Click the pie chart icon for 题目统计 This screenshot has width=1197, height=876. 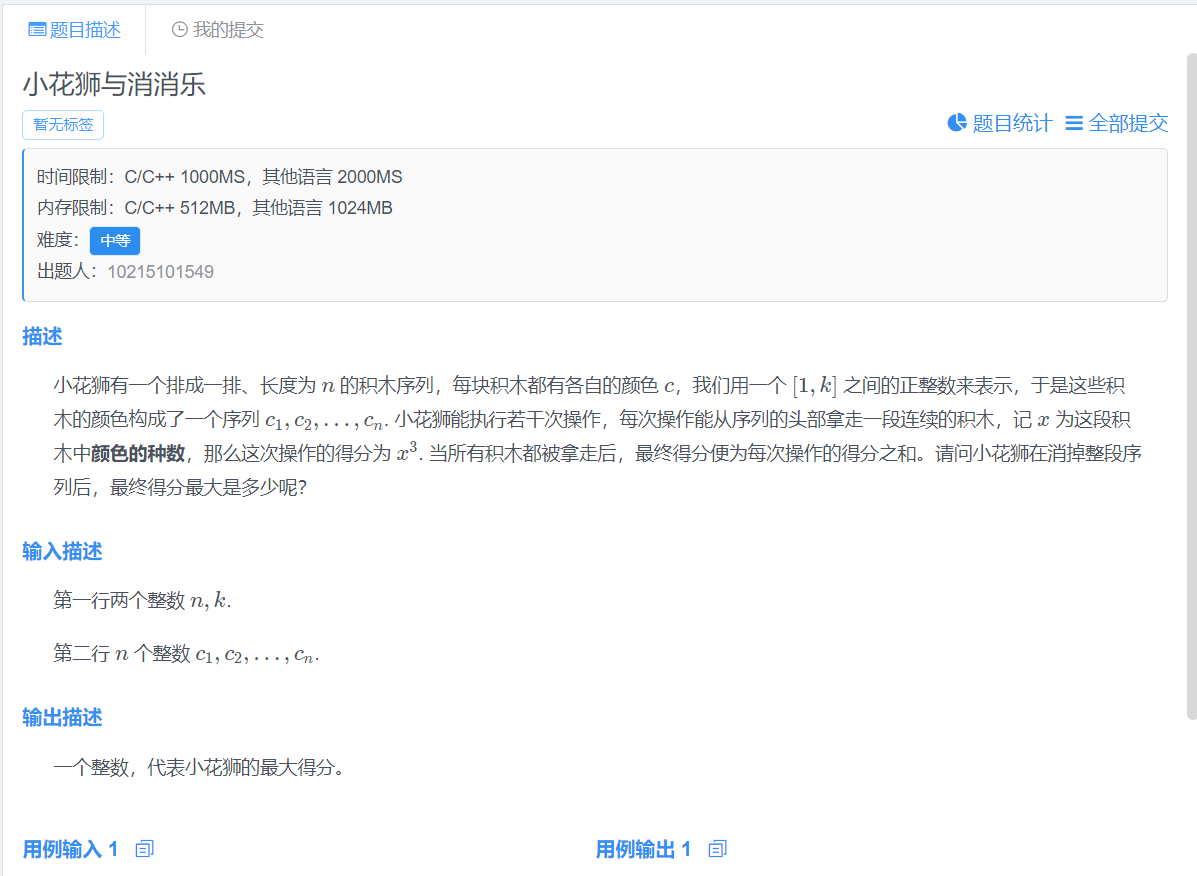click(x=957, y=123)
